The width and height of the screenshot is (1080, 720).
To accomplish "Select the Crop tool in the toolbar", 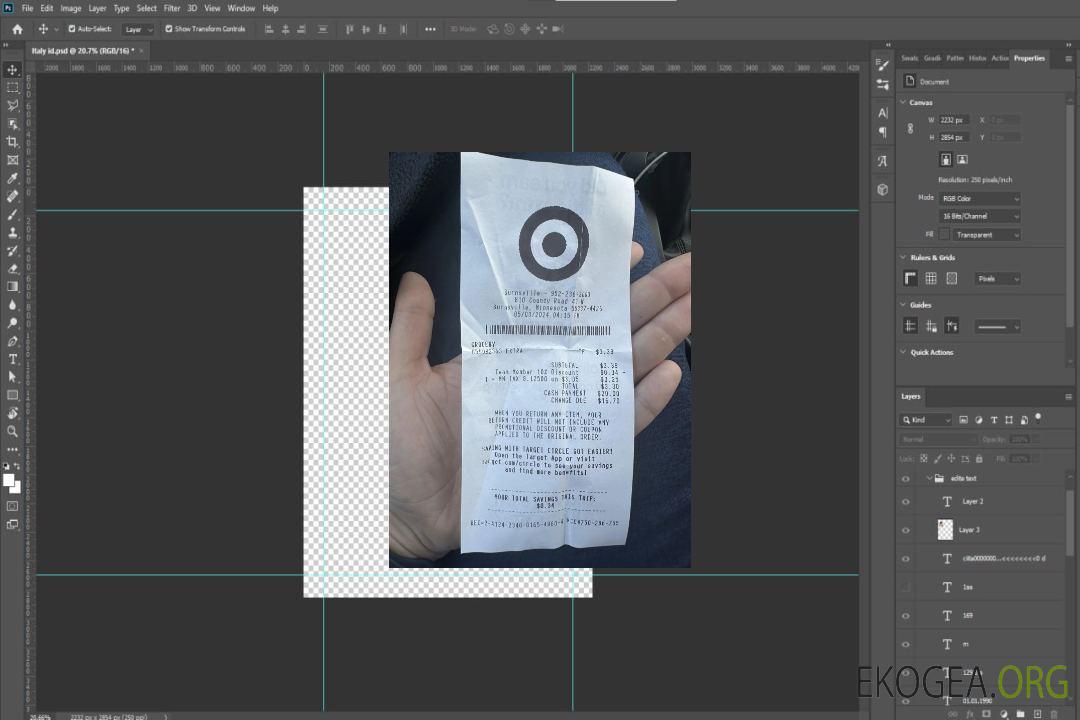I will coord(13,142).
